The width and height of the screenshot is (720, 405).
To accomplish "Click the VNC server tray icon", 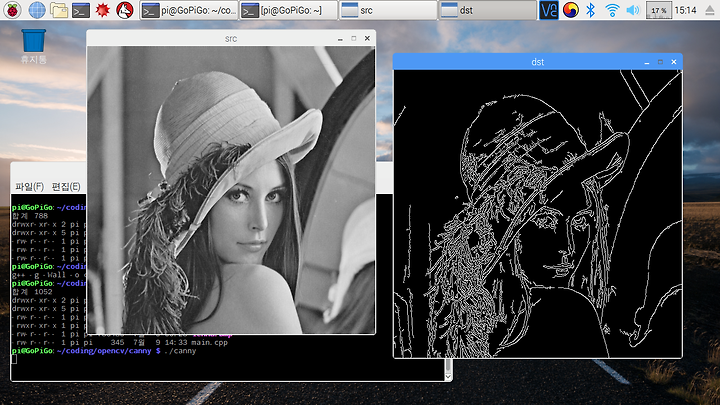I will click(x=549, y=10).
